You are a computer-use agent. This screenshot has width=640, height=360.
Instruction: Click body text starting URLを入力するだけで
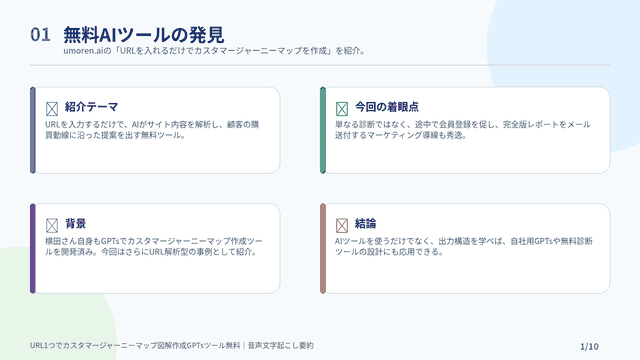pyautogui.click(x=152, y=130)
